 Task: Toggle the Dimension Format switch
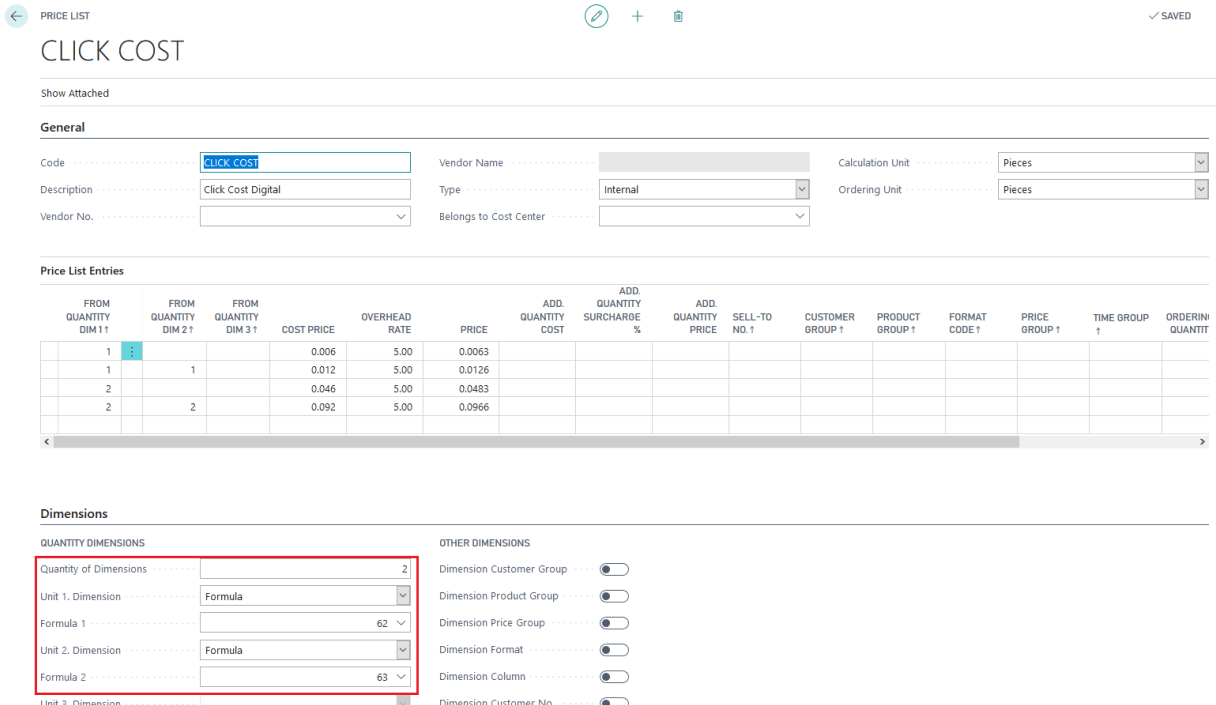pyautogui.click(x=613, y=650)
